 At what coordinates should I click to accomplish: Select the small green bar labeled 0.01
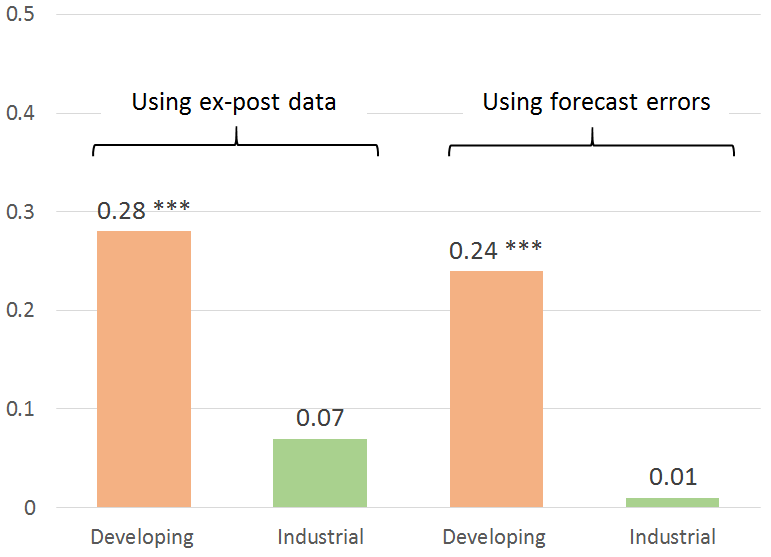point(672,502)
